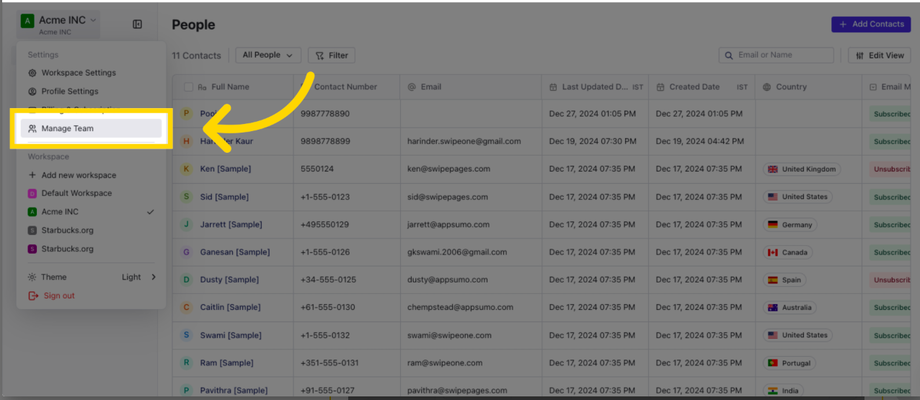
Task: Select the checked Acme INC workspace entry
Action: coord(91,212)
